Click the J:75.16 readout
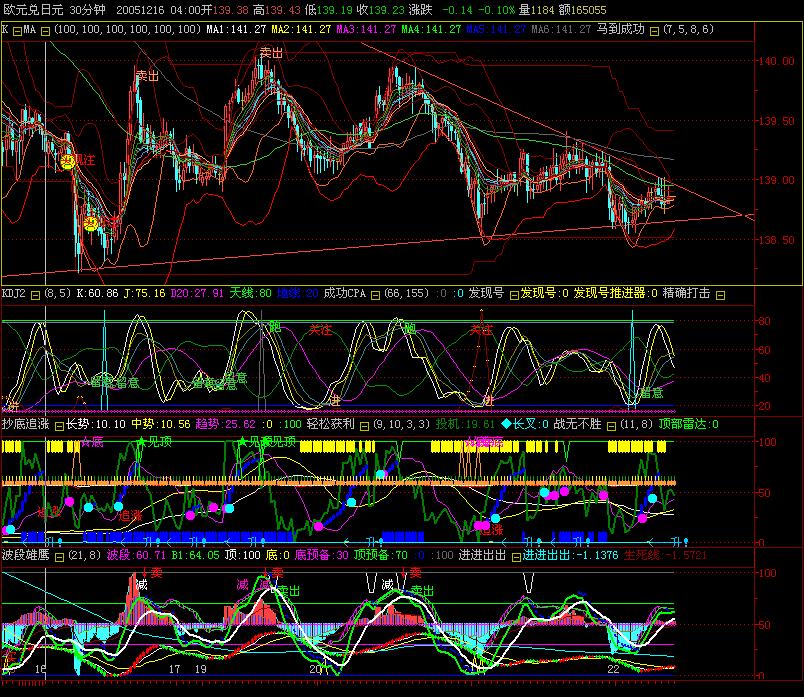Image resolution: width=804 pixels, height=697 pixels. click(145, 293)
